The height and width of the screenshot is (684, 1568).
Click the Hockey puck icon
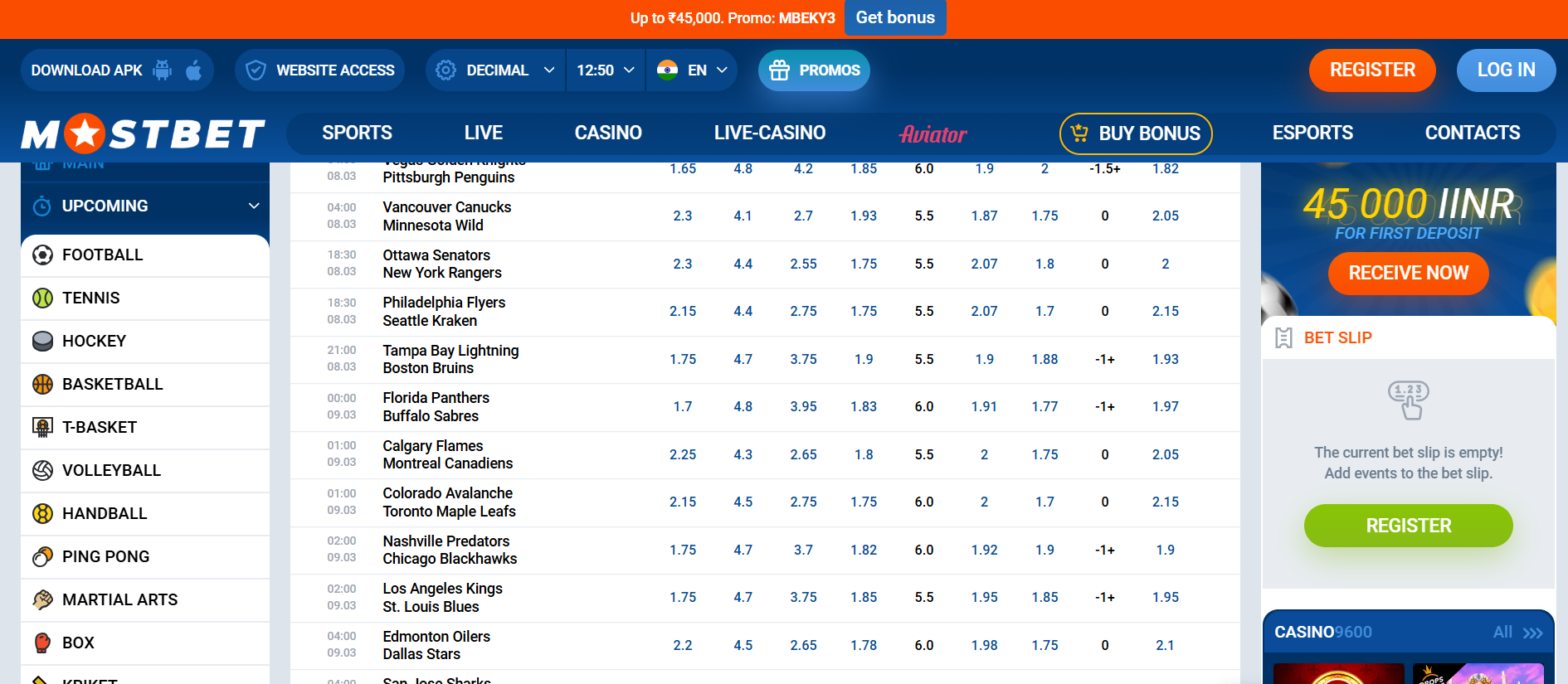pos(42,341)
